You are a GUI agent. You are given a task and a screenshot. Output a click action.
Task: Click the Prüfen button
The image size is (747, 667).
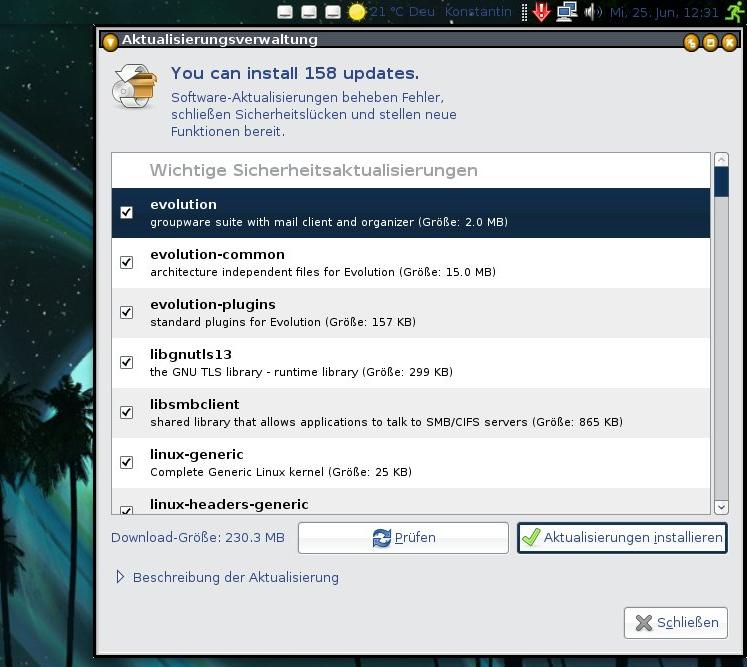[403, 537]
